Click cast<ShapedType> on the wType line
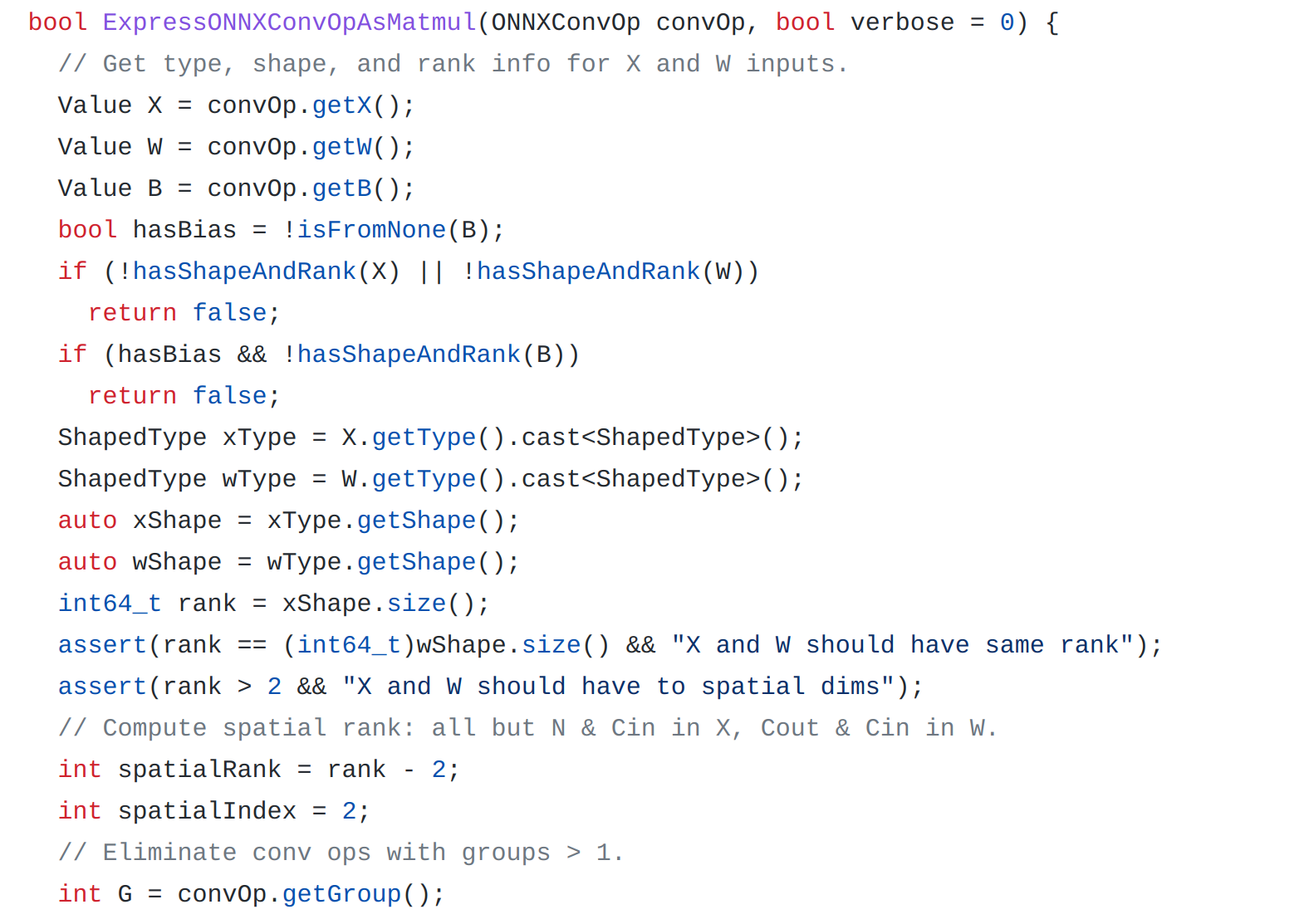This screenshot has height=924, width=1304. point(640,479)
